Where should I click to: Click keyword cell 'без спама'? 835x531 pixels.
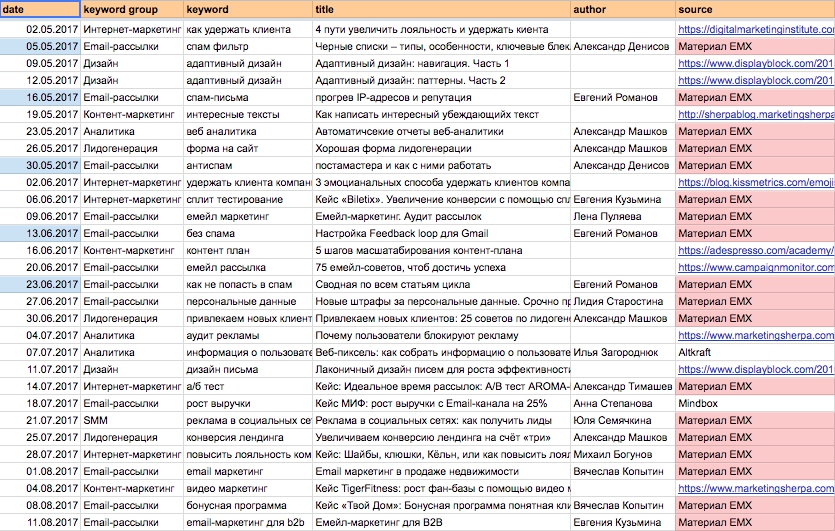click(x=248, y=233)
